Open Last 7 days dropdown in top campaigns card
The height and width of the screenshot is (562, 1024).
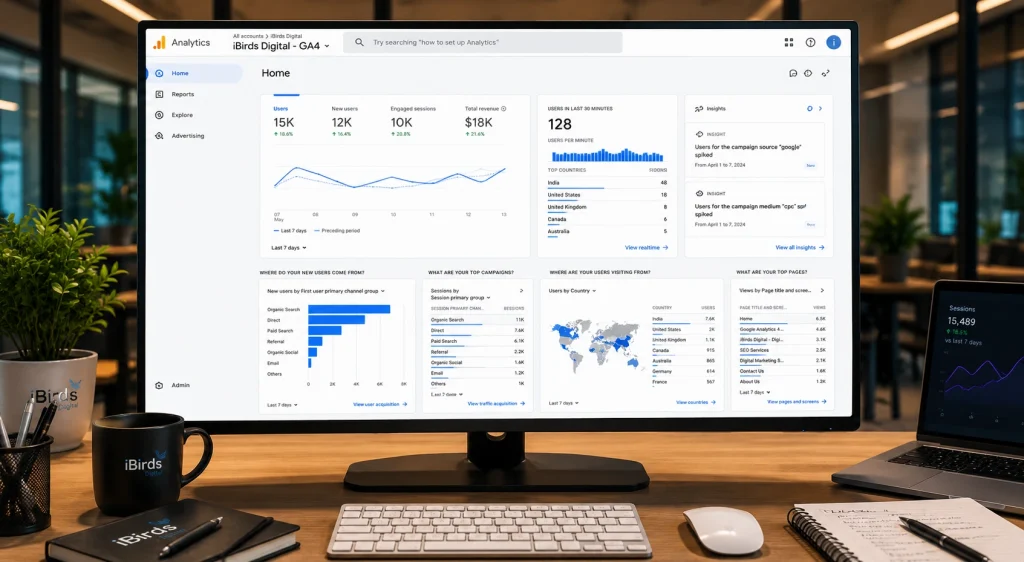447,394
